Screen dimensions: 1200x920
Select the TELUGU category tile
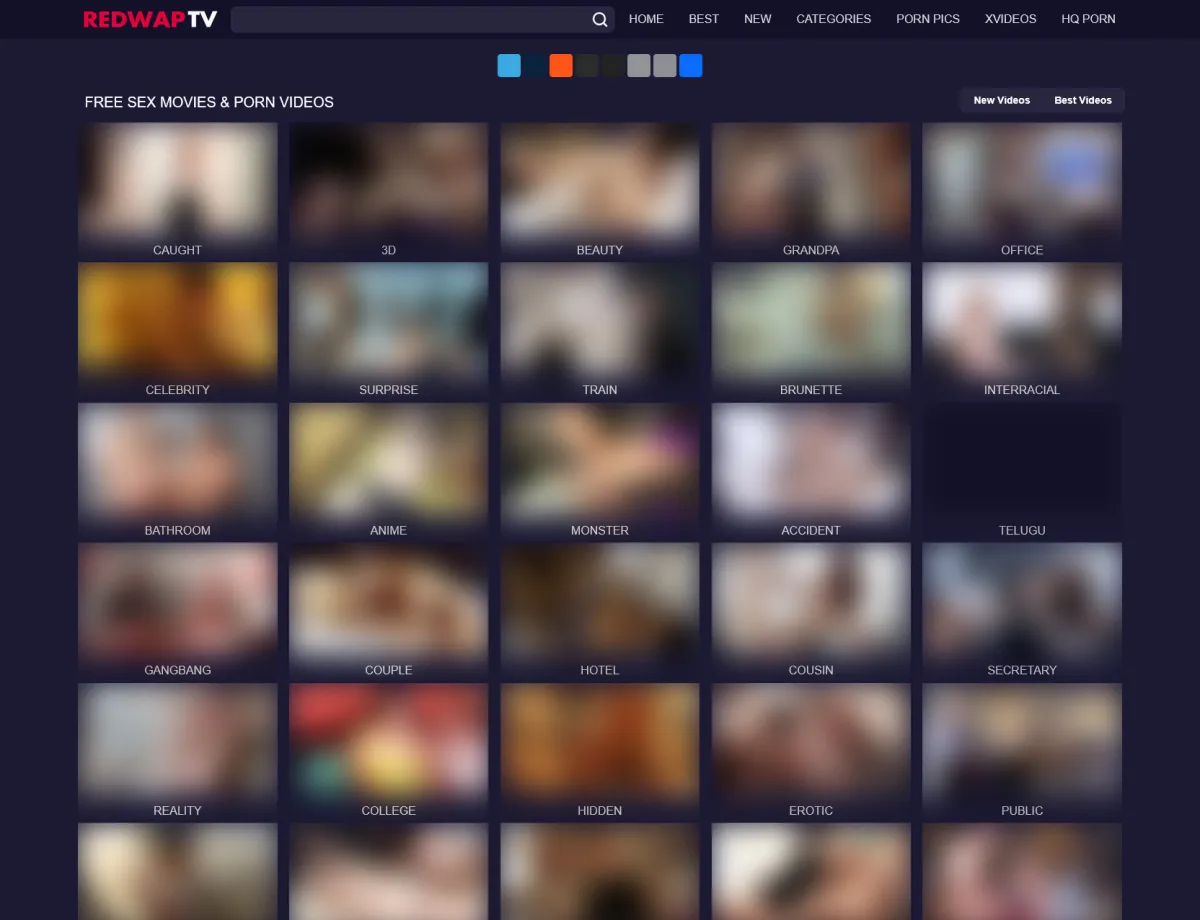(x=1021, y=465)
